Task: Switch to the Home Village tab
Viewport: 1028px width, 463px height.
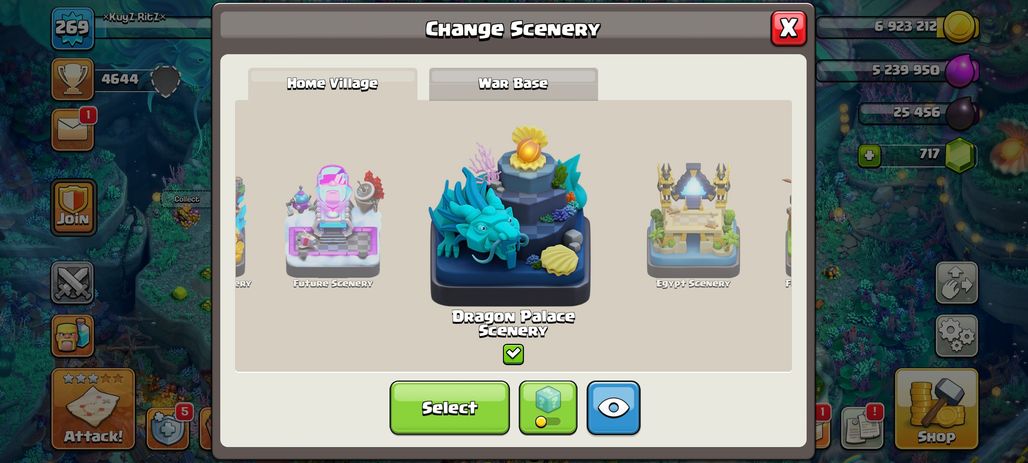Action: coord(332,84)
